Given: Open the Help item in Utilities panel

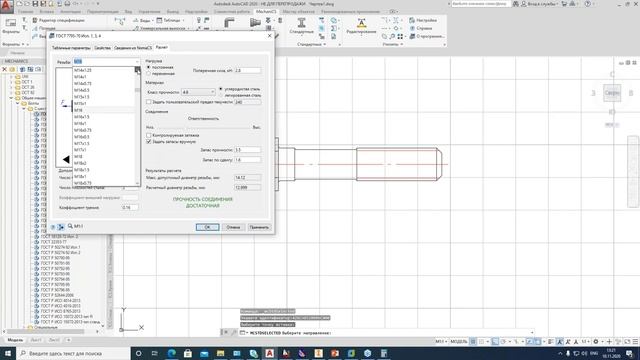Looking at the screenshot, I should (421, 28).
